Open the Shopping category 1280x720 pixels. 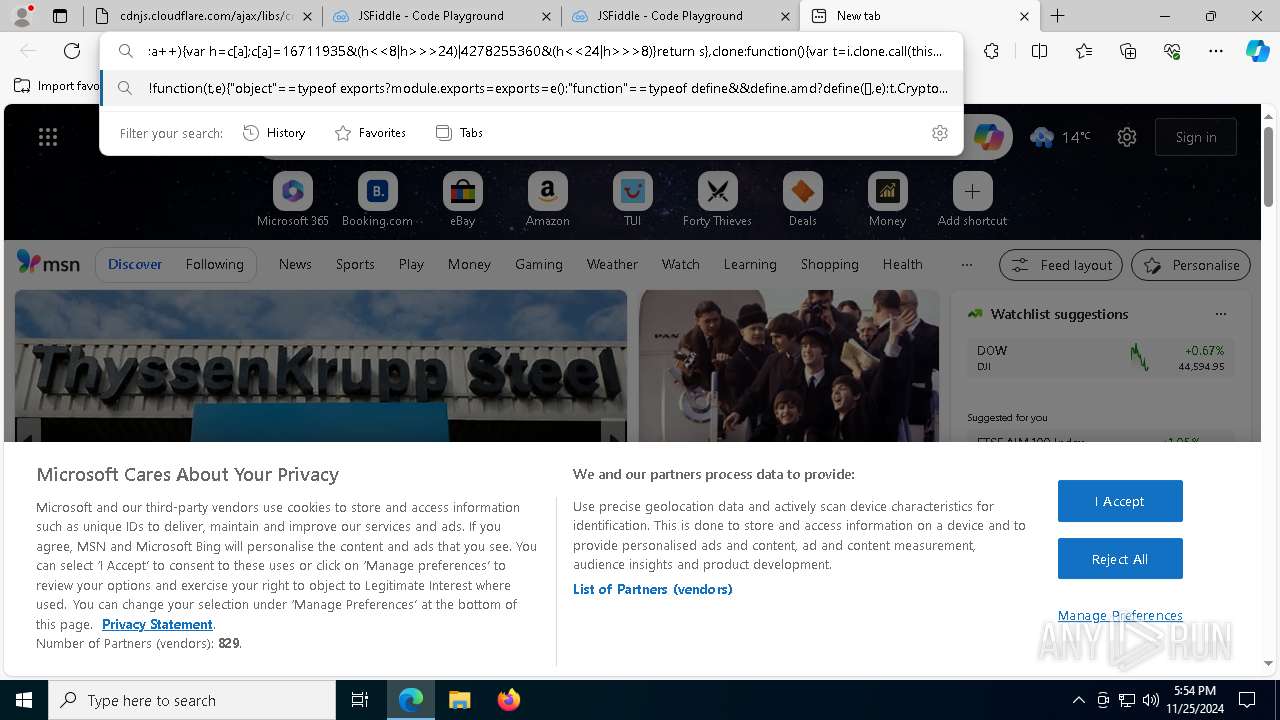[829, 264]
